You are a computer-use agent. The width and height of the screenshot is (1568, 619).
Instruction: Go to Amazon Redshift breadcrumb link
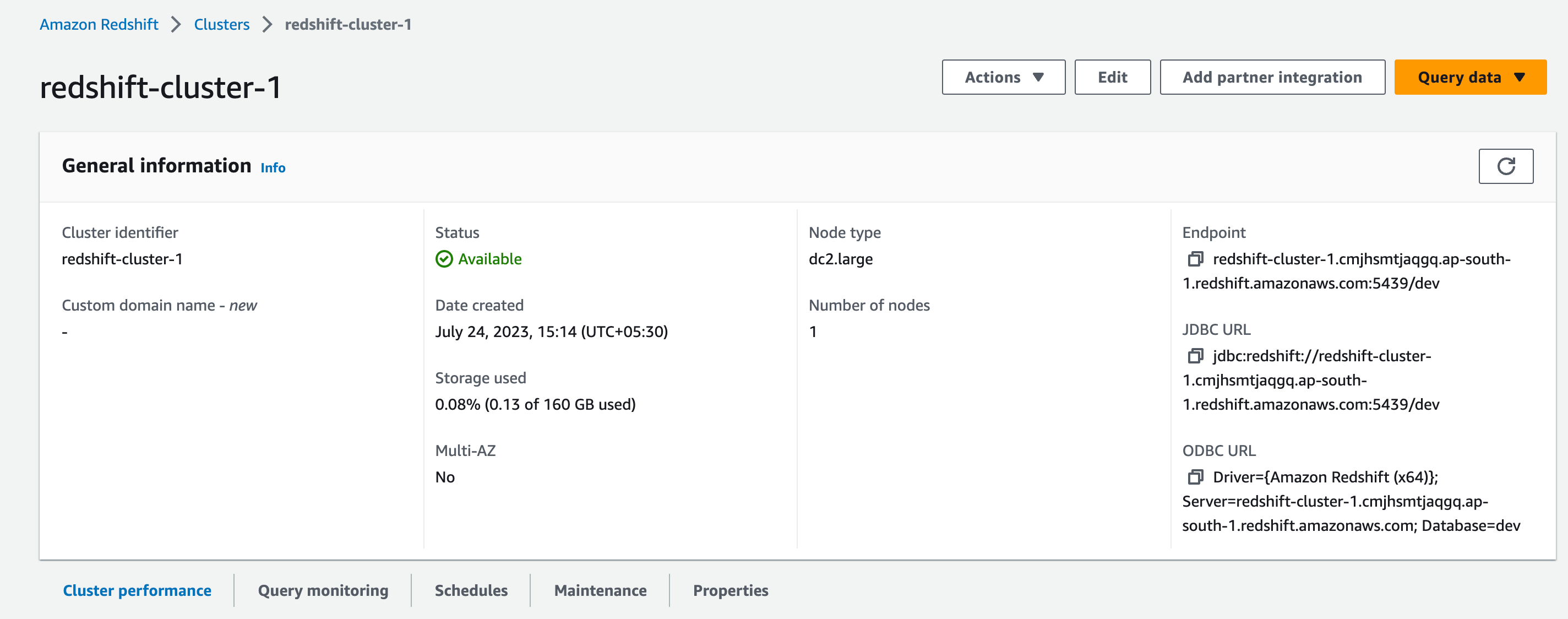[99, 24]
